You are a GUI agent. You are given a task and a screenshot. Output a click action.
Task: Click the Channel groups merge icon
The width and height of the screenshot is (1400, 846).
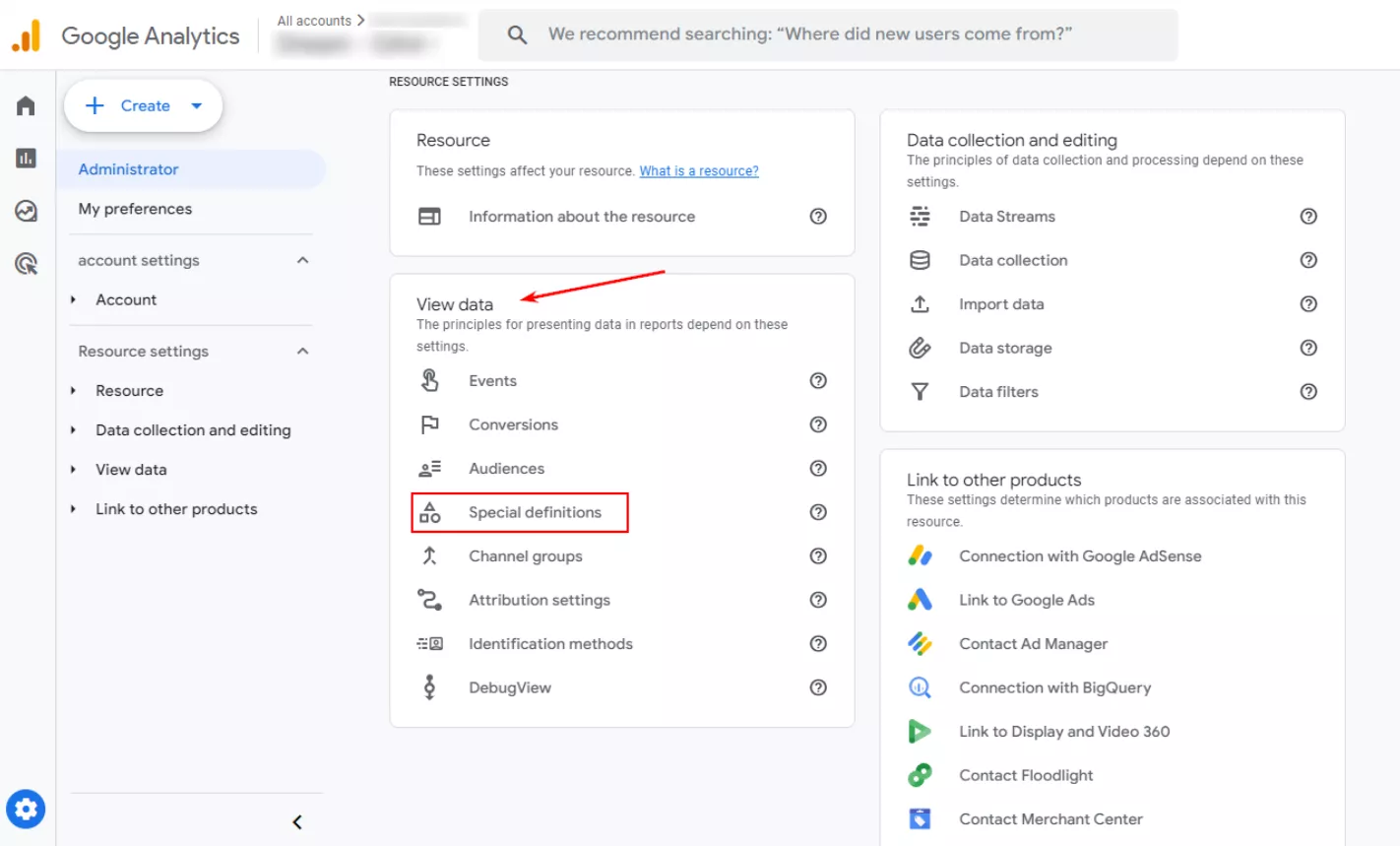pos(429,556)
